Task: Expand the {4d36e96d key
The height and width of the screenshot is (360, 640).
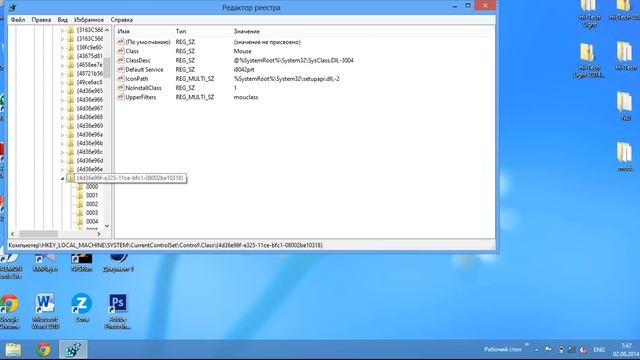Action: 62,160
